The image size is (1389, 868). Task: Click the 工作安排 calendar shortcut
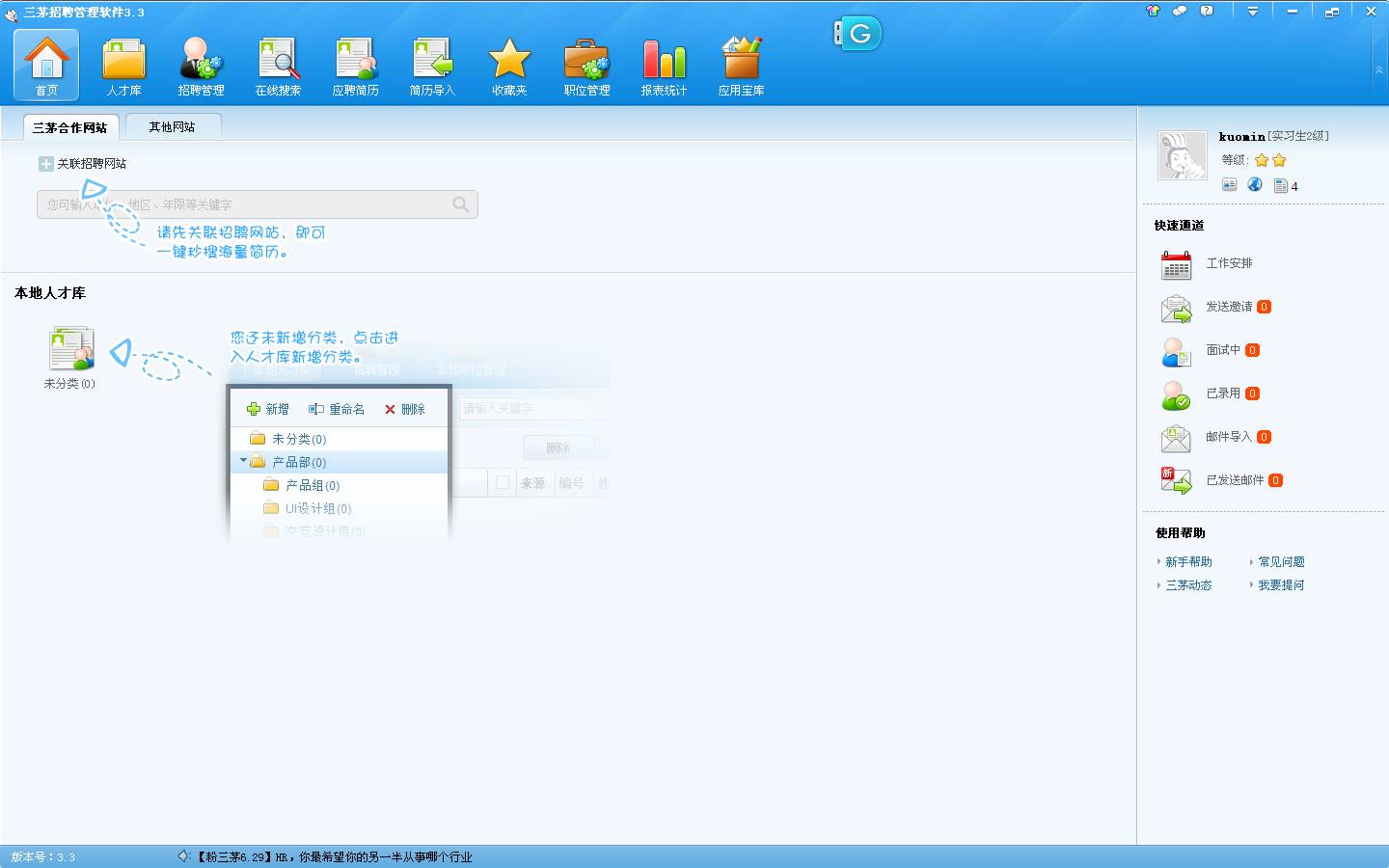1176,263
